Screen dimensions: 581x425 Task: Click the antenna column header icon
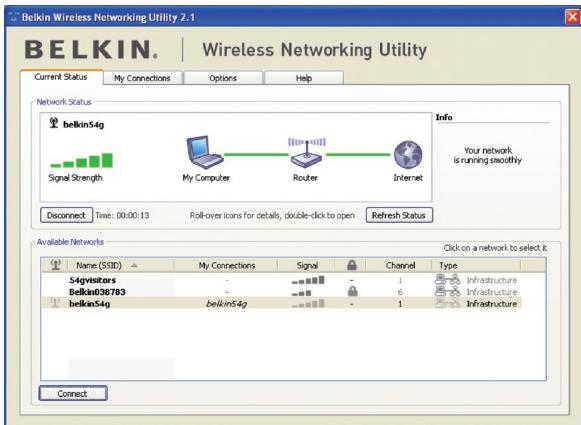(56, 265)
